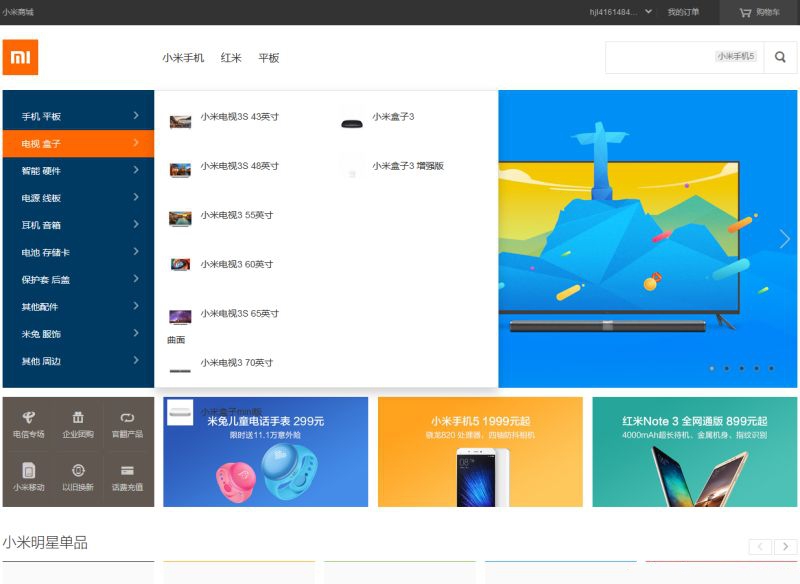Open the shopping cart icon
Image resolution: width=800 pixels, height=584 pixels.
[745, 12]
